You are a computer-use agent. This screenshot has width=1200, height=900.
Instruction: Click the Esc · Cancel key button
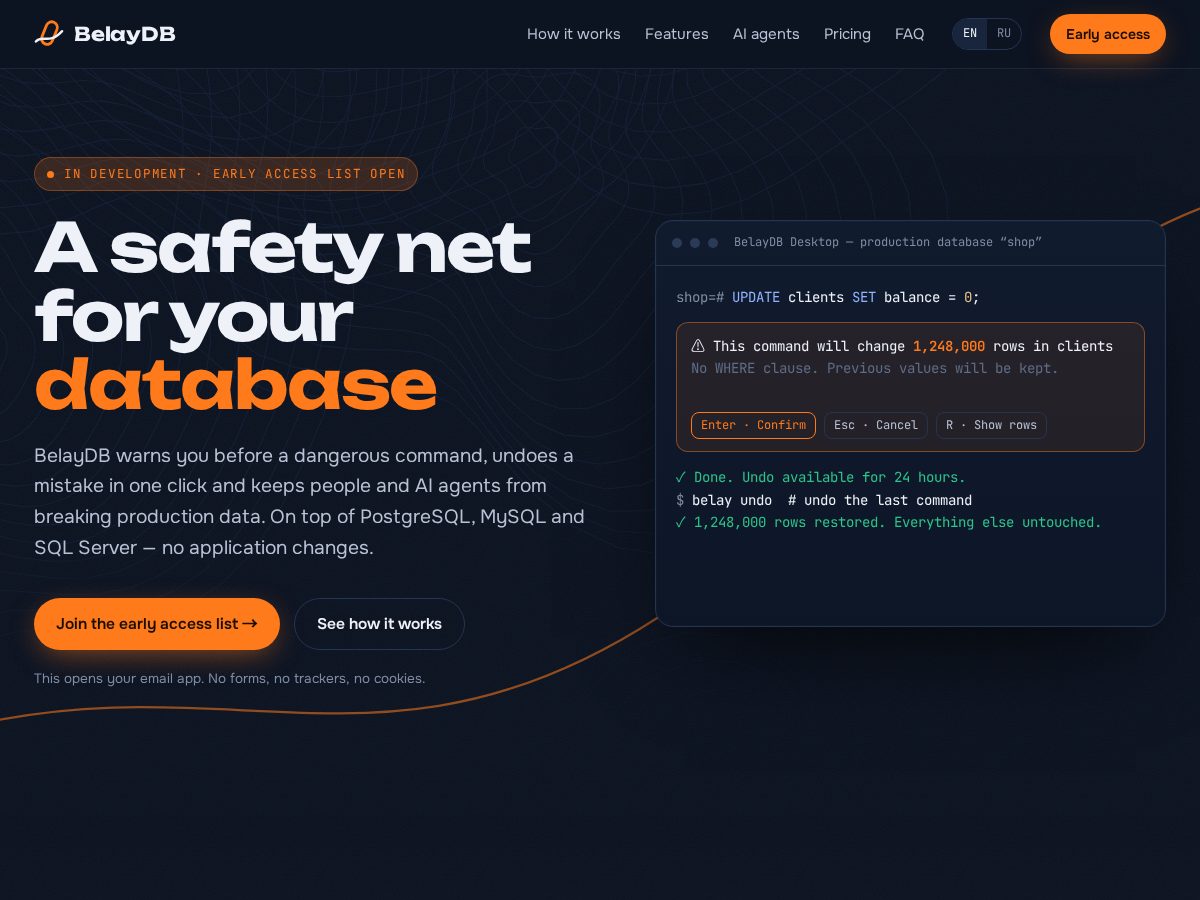click(876, 425)
